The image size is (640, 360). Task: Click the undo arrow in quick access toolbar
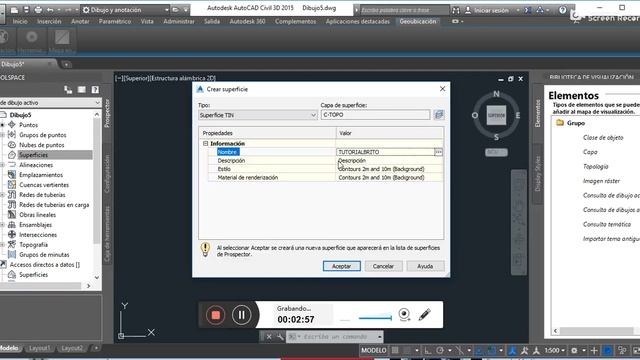50,10
